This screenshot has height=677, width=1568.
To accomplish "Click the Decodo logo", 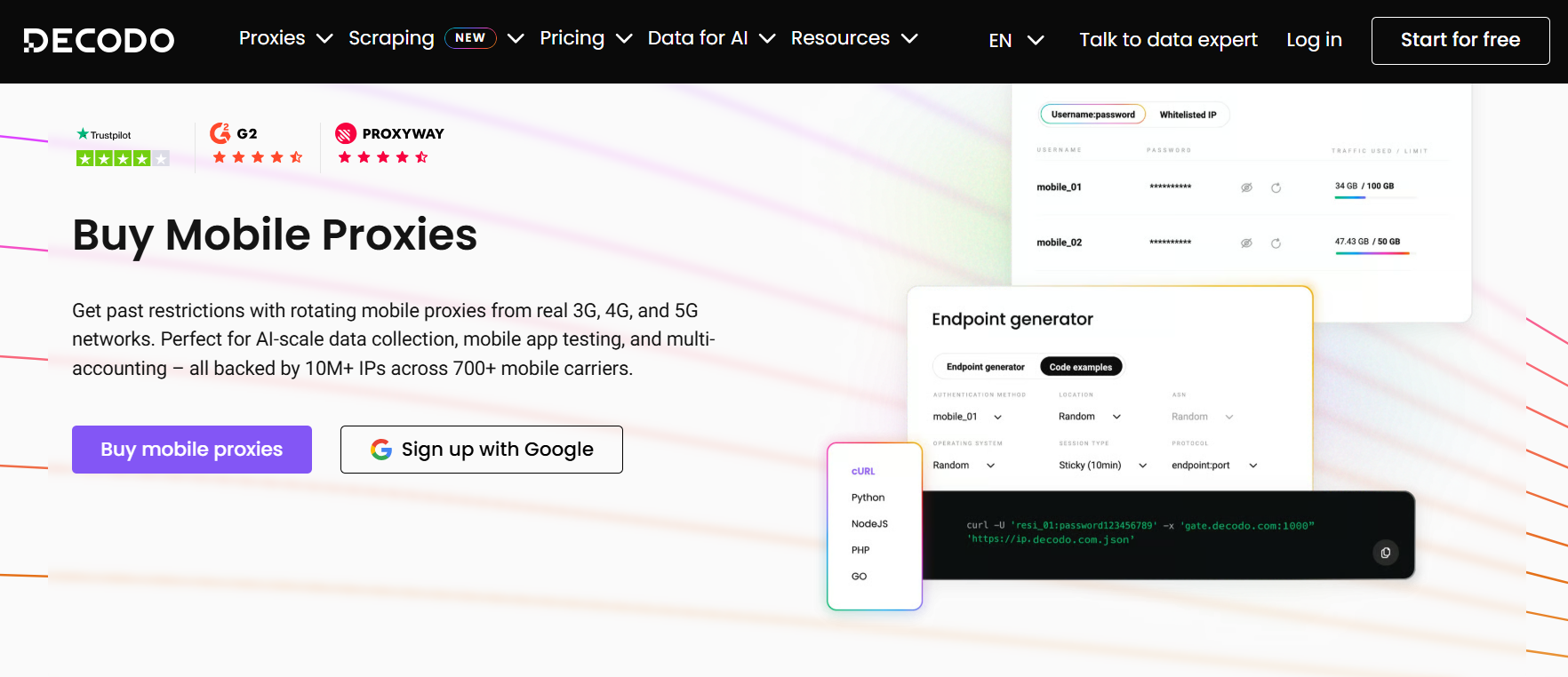I will tap(99, 40).
